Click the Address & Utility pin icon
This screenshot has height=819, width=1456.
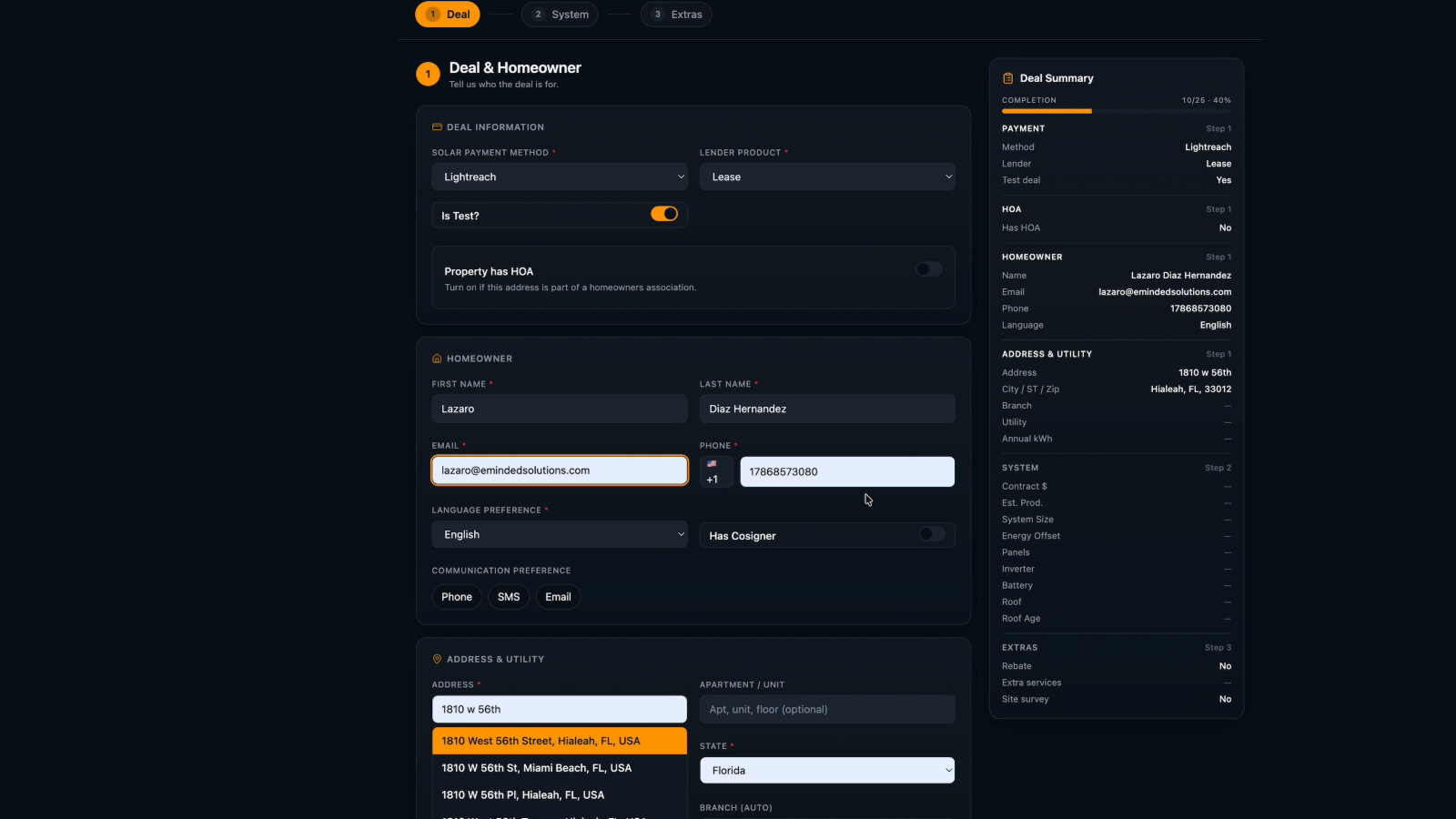pyautogui.click(x=437, y=659)
